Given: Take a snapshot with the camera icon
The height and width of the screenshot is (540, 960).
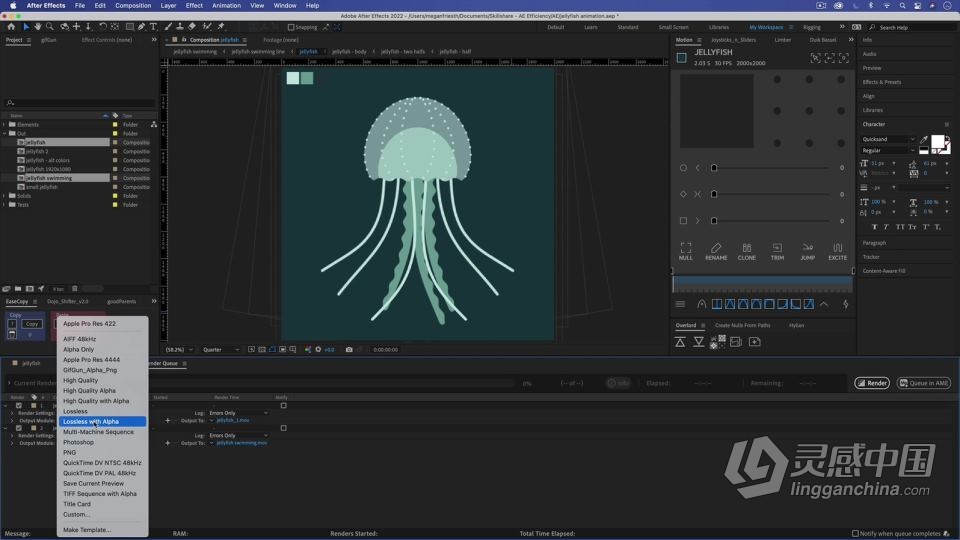Looking at the screenshot, I should 349,350.
